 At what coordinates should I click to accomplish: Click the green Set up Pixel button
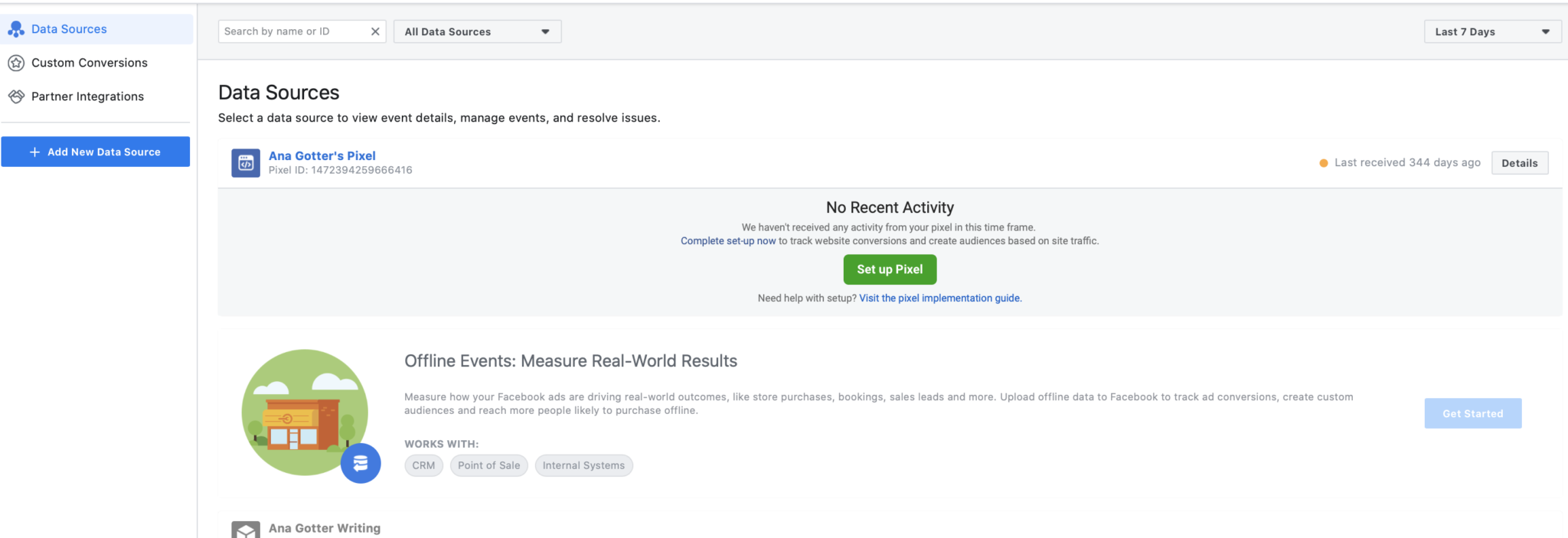[890, 269]
